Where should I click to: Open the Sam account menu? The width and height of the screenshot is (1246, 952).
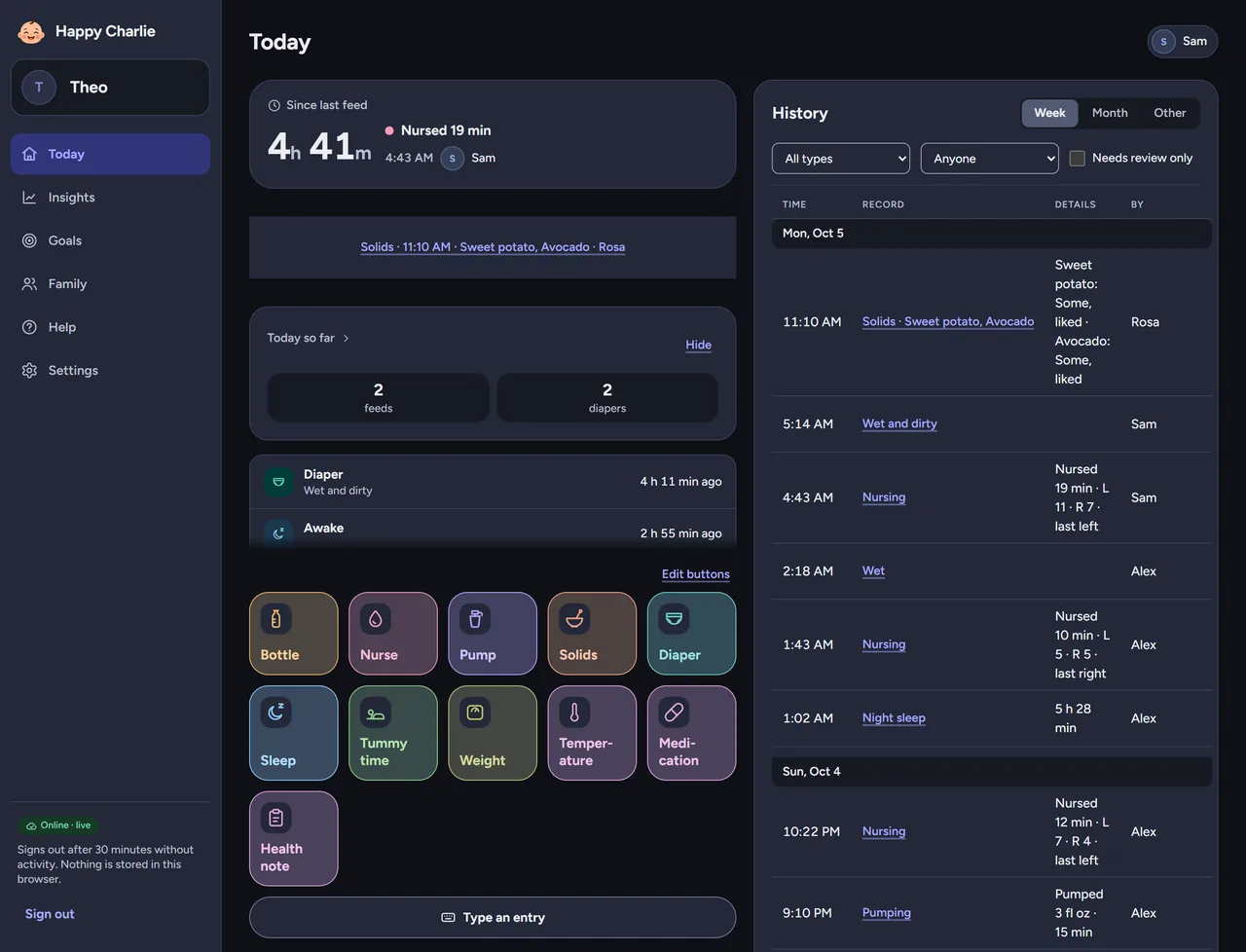coord(1183,42)
